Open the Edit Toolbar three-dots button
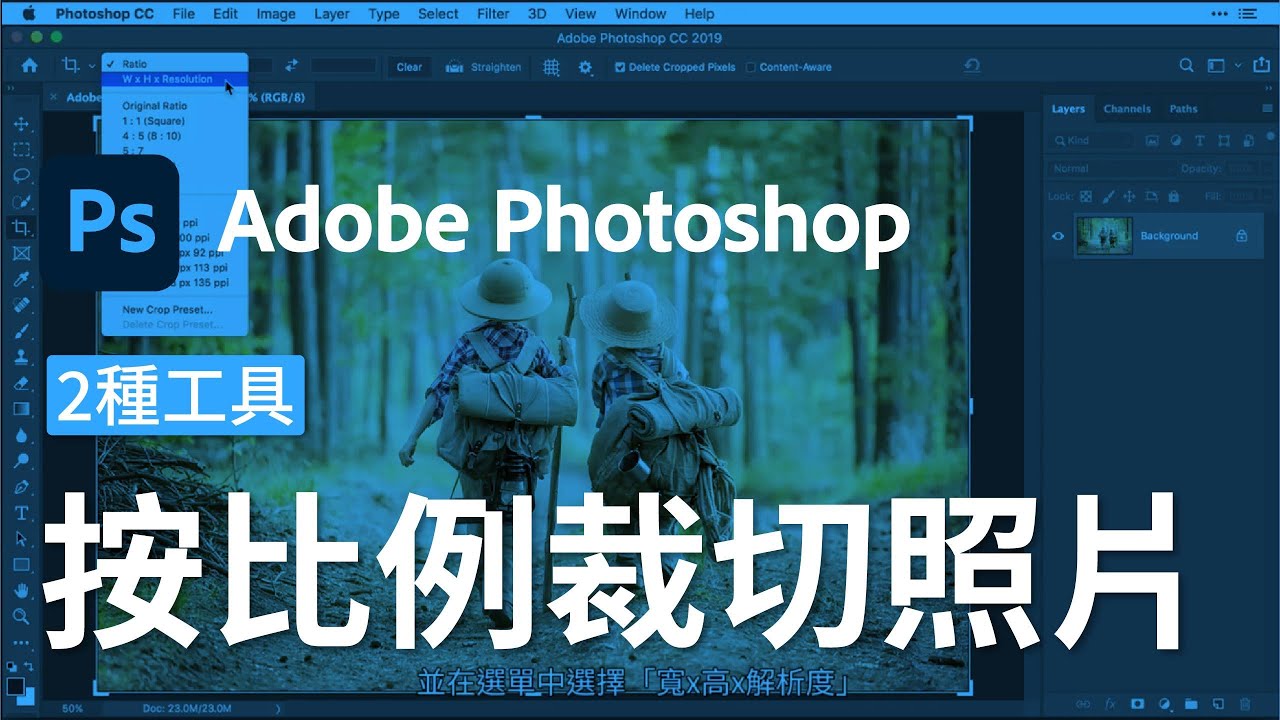This screenshot has width=1280, height=720. (21, 643)
